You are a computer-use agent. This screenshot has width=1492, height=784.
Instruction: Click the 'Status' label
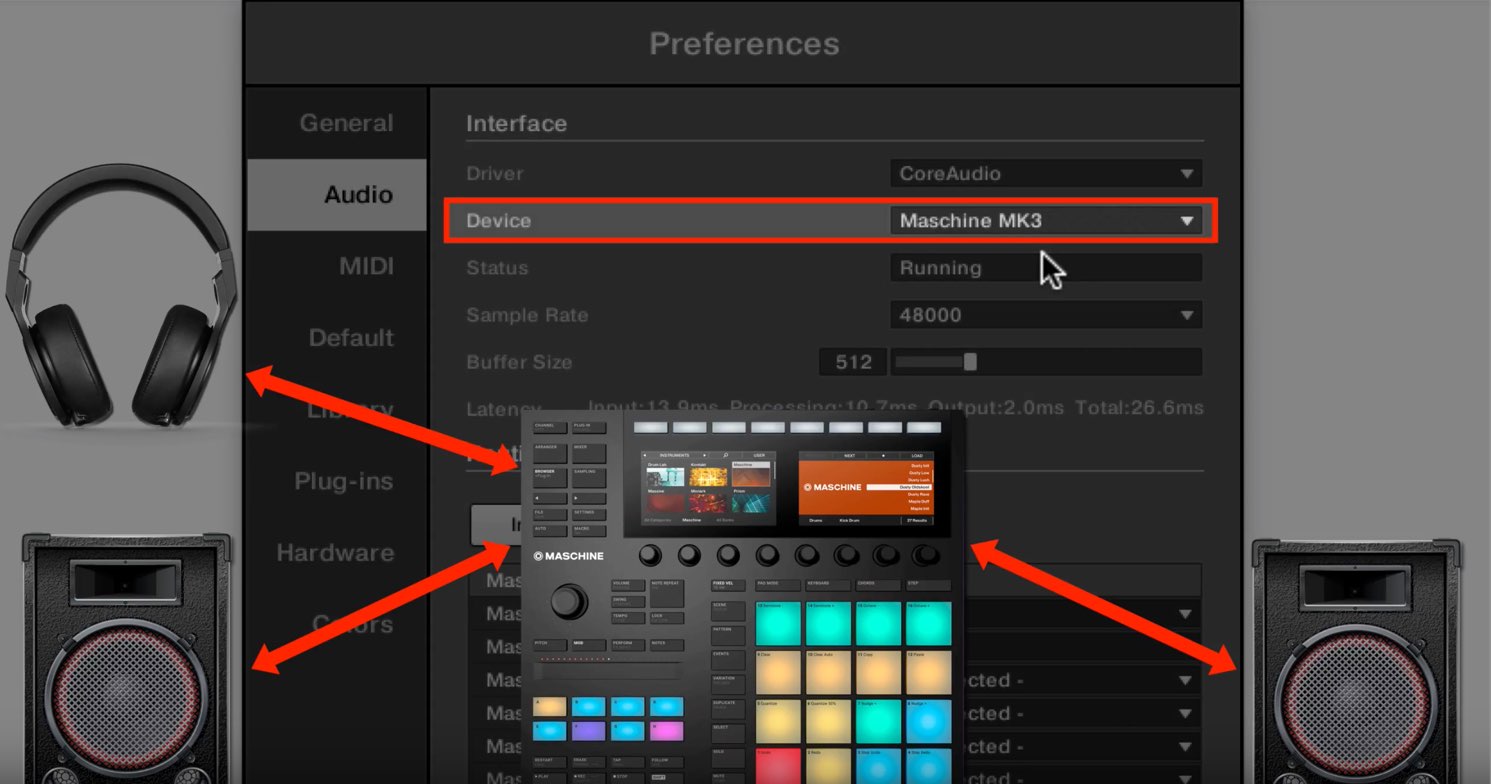[x=497, y=268]
